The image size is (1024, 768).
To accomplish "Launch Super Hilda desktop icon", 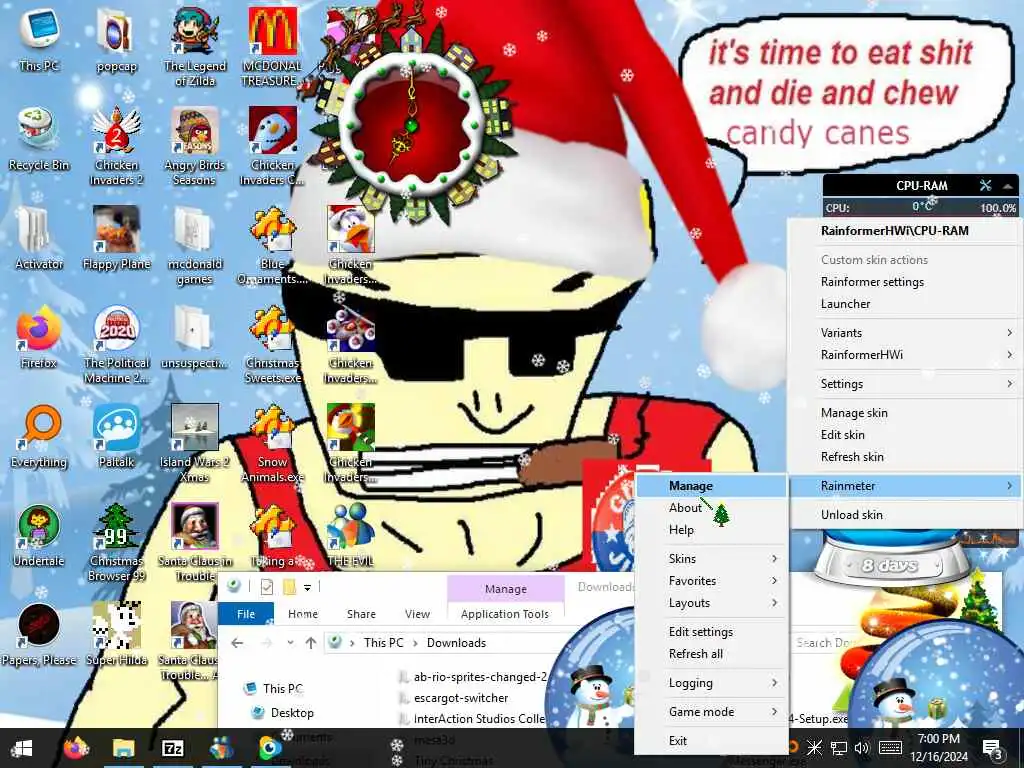I will (x=116, y=633).
